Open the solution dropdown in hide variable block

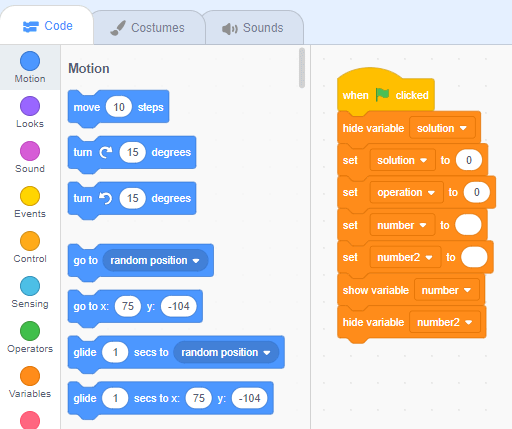click(442, 128)
